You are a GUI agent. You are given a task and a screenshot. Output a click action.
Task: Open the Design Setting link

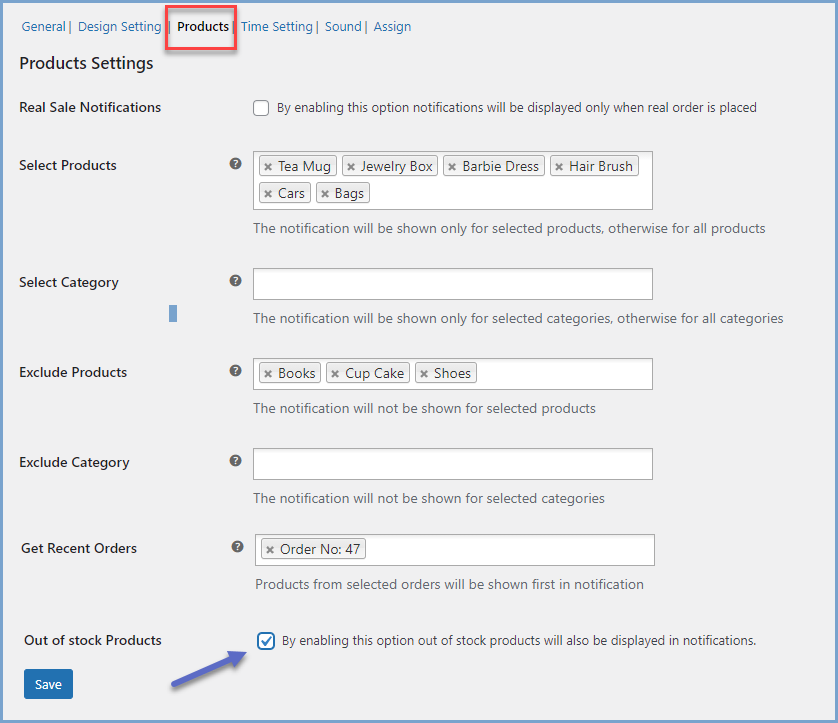pyautogui.click(x=119, y=26)
